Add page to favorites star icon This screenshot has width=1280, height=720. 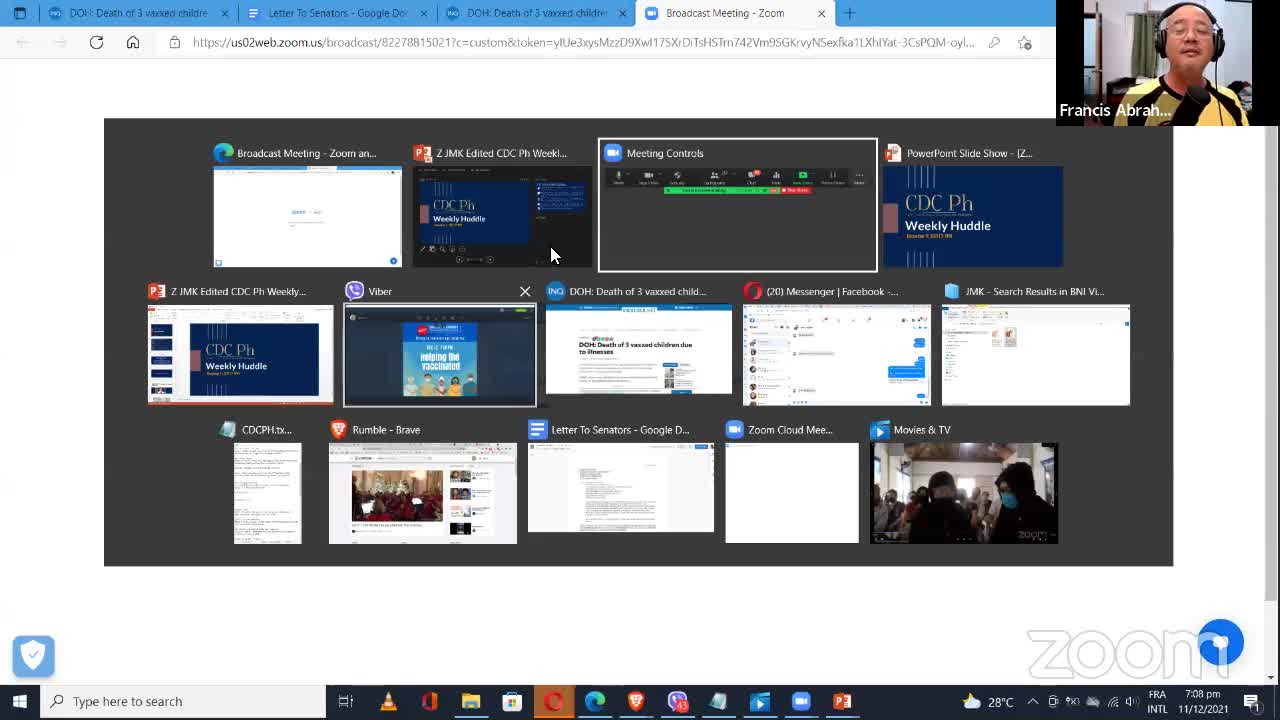click(1025, 42)
